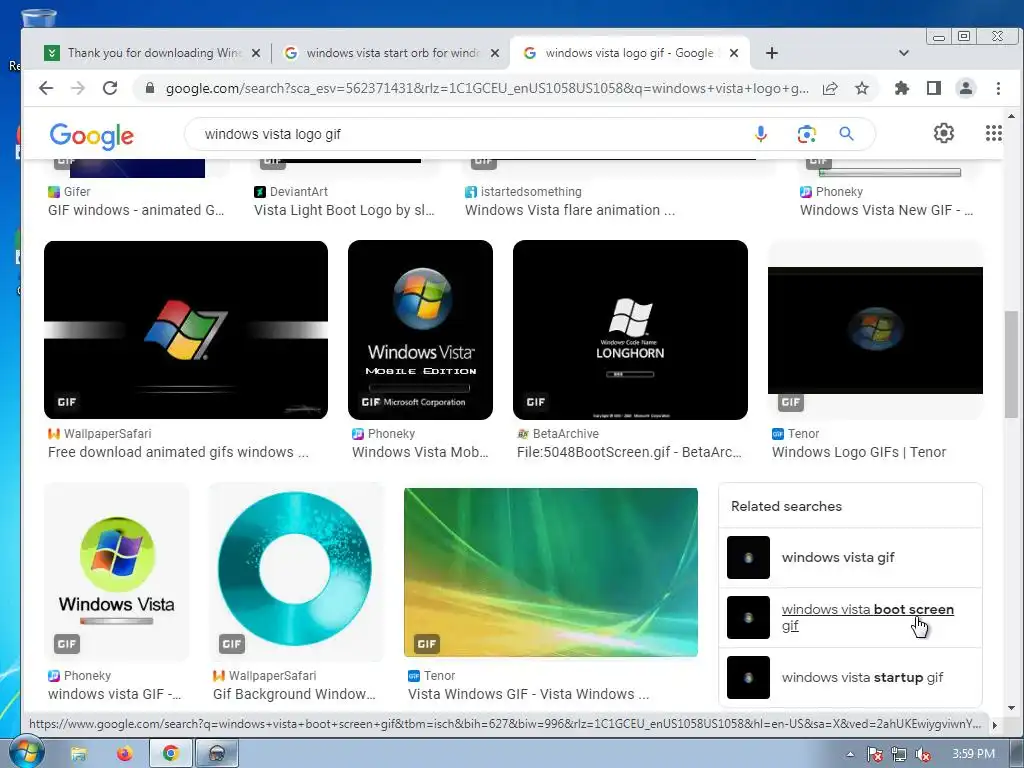Viewport: 1024px width, 768px height.
Task: Open the Tenor Windows Logo GIF thumbnail
Action: pos(875,330)
